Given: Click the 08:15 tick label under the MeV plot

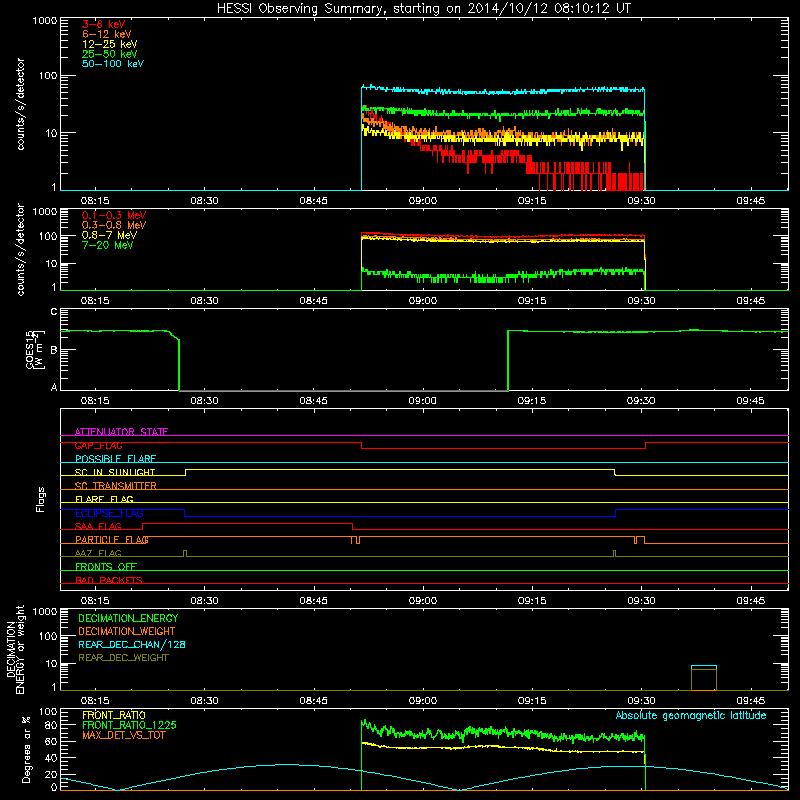Looking at the screenshot, I should pyautogui.click(x=95, y=301).
